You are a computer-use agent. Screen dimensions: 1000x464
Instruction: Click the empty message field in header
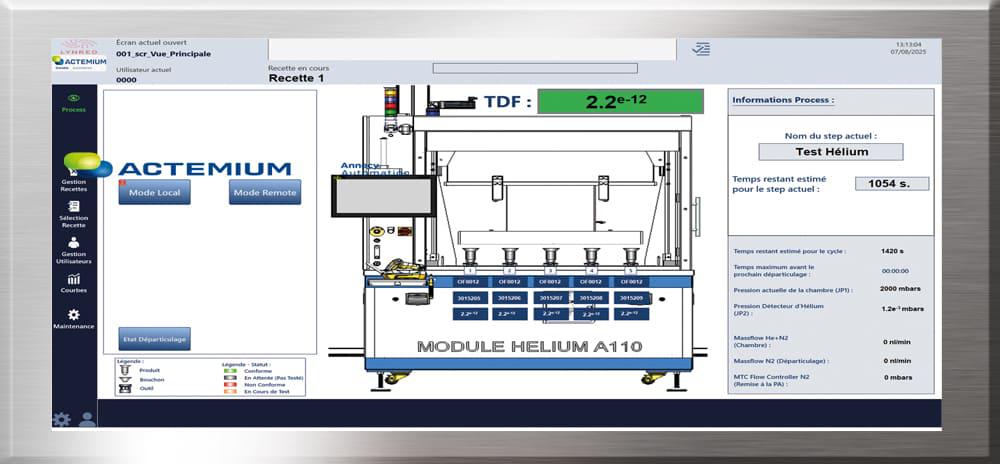[x=468, y=49]
